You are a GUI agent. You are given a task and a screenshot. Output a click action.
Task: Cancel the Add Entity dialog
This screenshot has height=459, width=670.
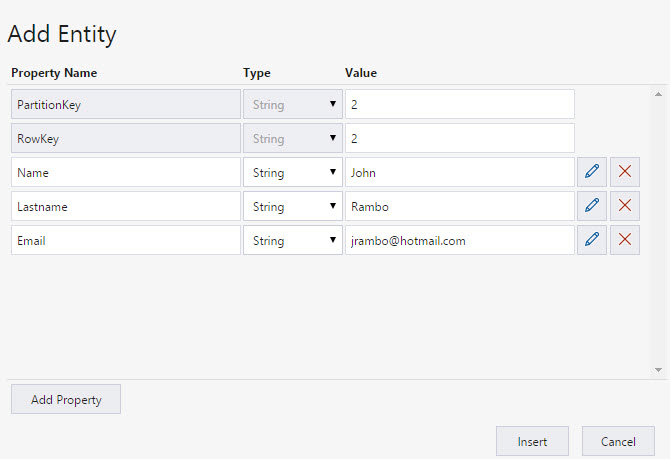618,441
